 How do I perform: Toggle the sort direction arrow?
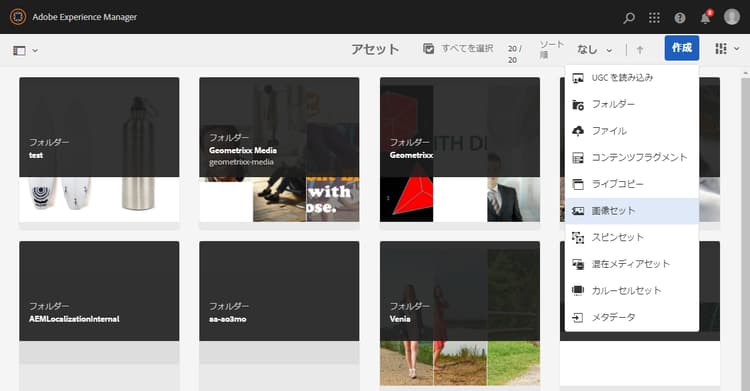[x=640, y=49]
